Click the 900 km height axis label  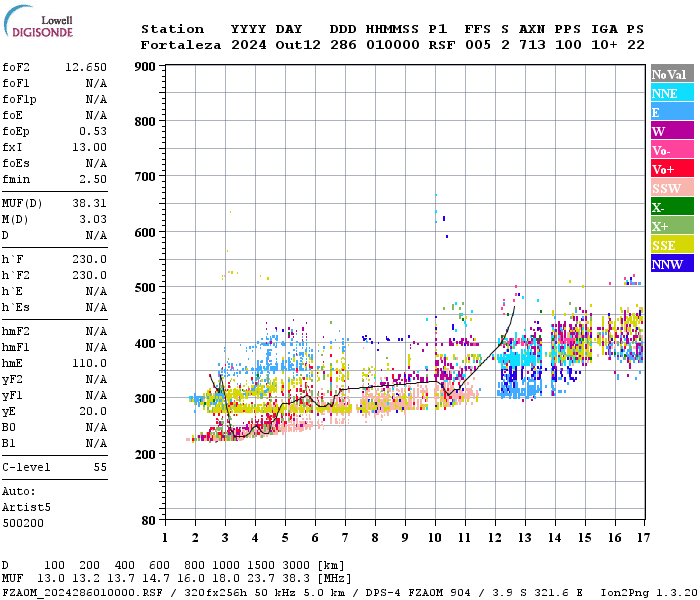pos(145,67)
